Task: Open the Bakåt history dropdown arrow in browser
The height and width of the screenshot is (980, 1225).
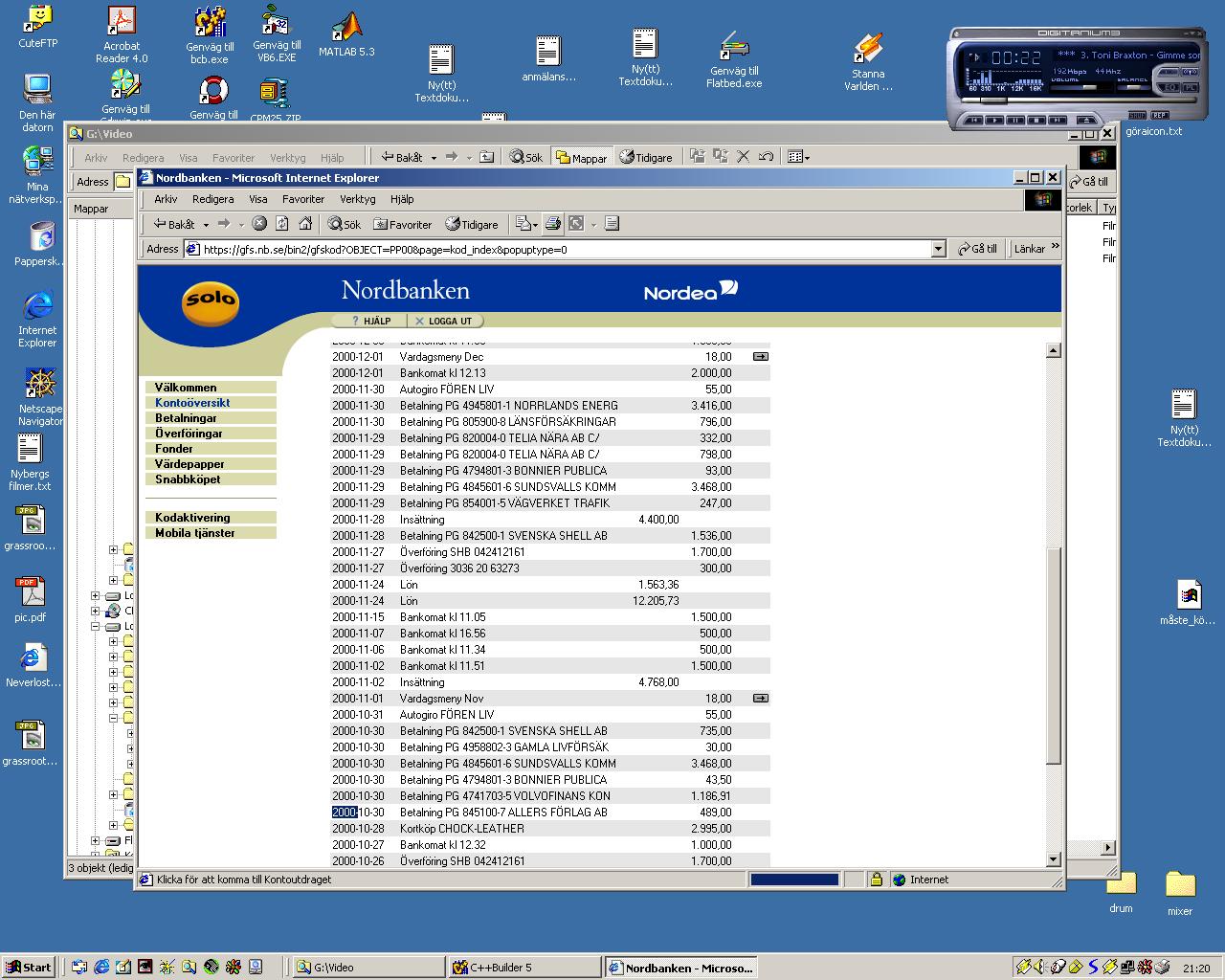Action: tap(205, 225)
